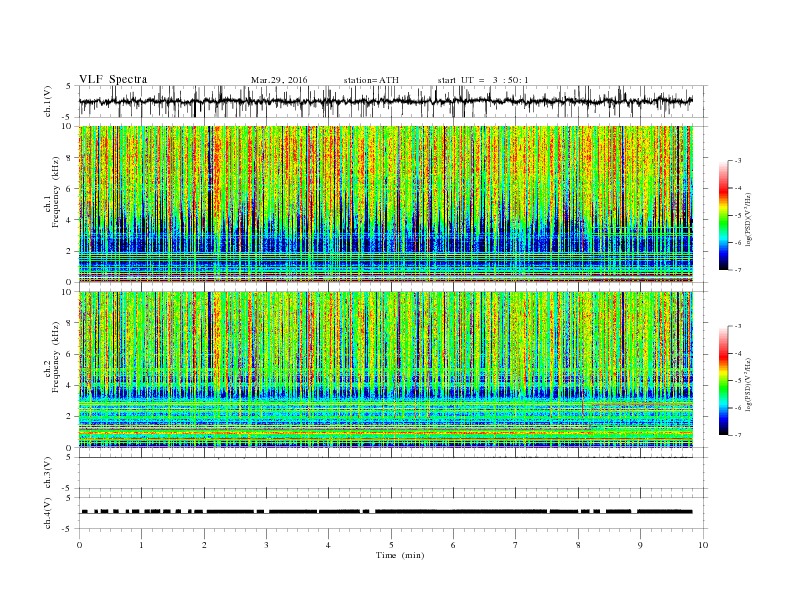Image resolution: width=792 pixels, height=612 pixels.
Task: Click time axis tick label "10" at bottom right
Action: [x=703, y=545]
